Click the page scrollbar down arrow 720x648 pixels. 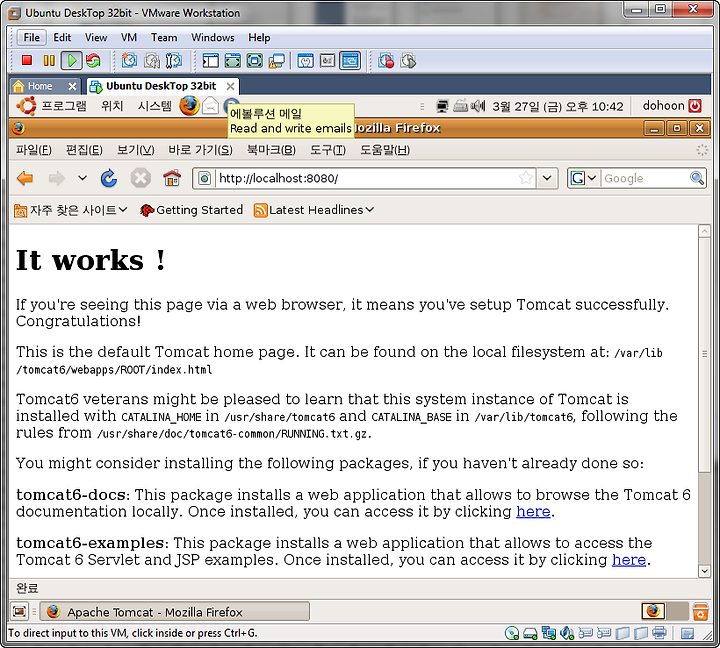[x=704, y=571]
